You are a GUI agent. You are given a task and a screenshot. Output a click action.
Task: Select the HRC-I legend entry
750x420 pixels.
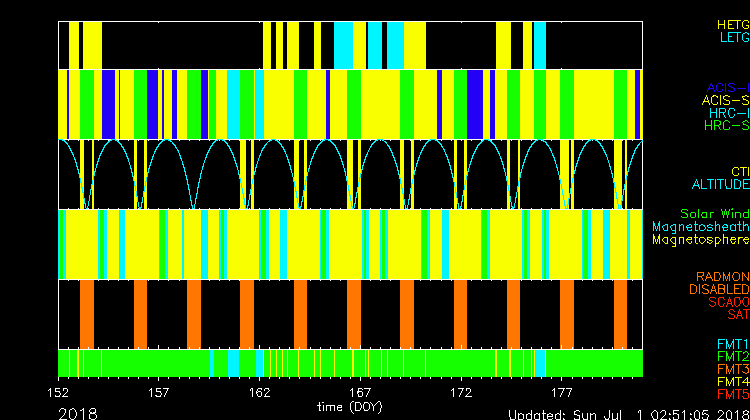coord(728,113)
